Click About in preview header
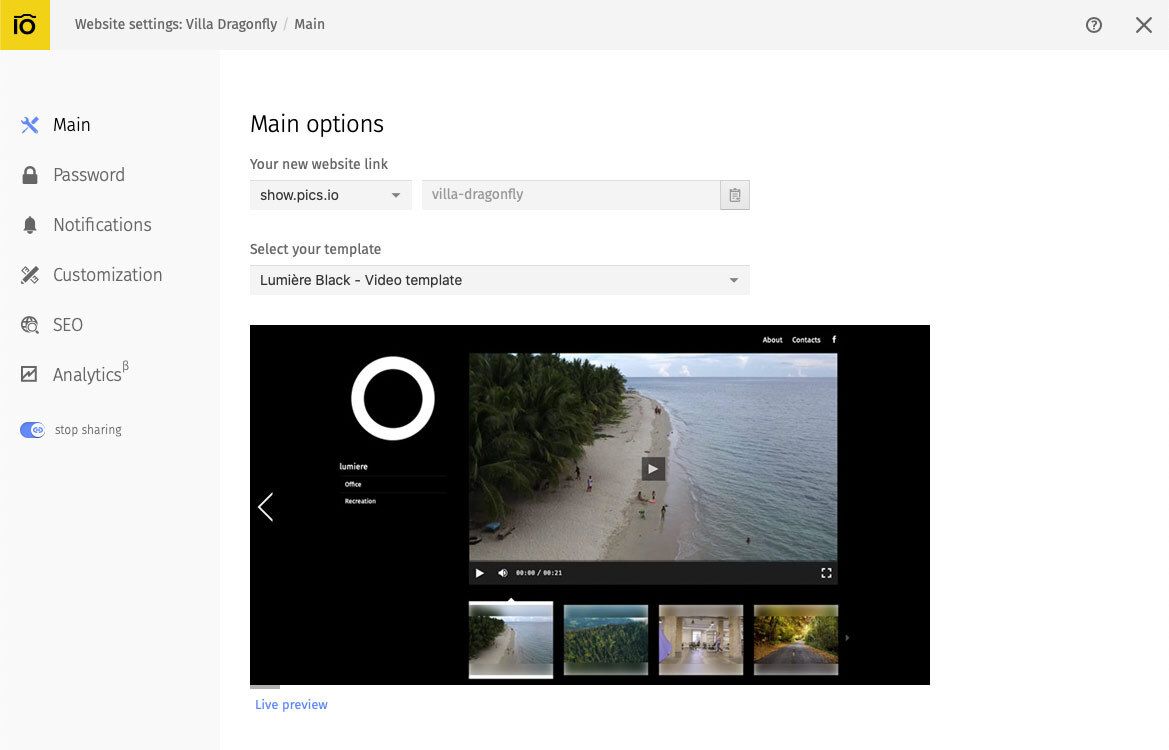1169x750 pixels. [x=772, y=340]
